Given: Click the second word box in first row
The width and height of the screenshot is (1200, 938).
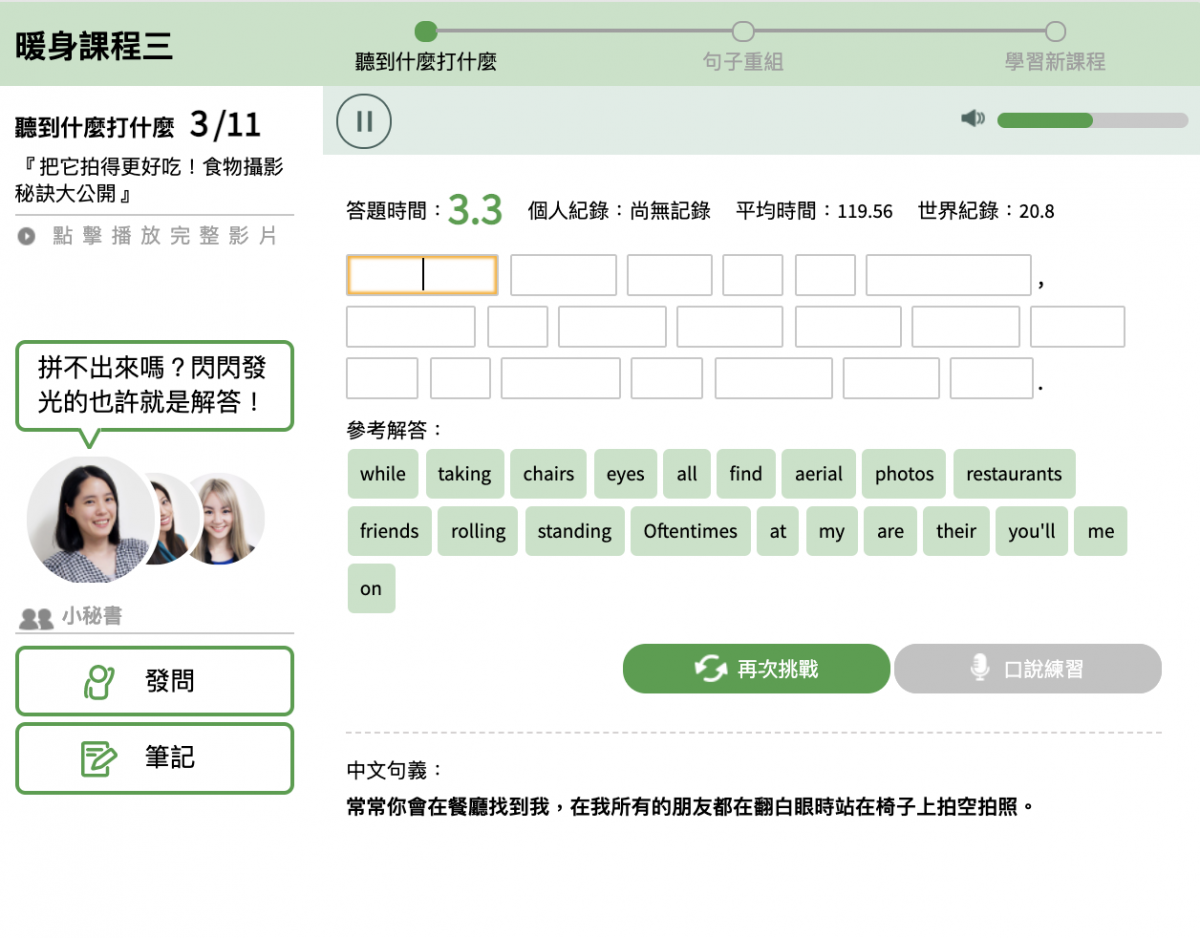Looking at the screenshot, I should click(563, 275).
